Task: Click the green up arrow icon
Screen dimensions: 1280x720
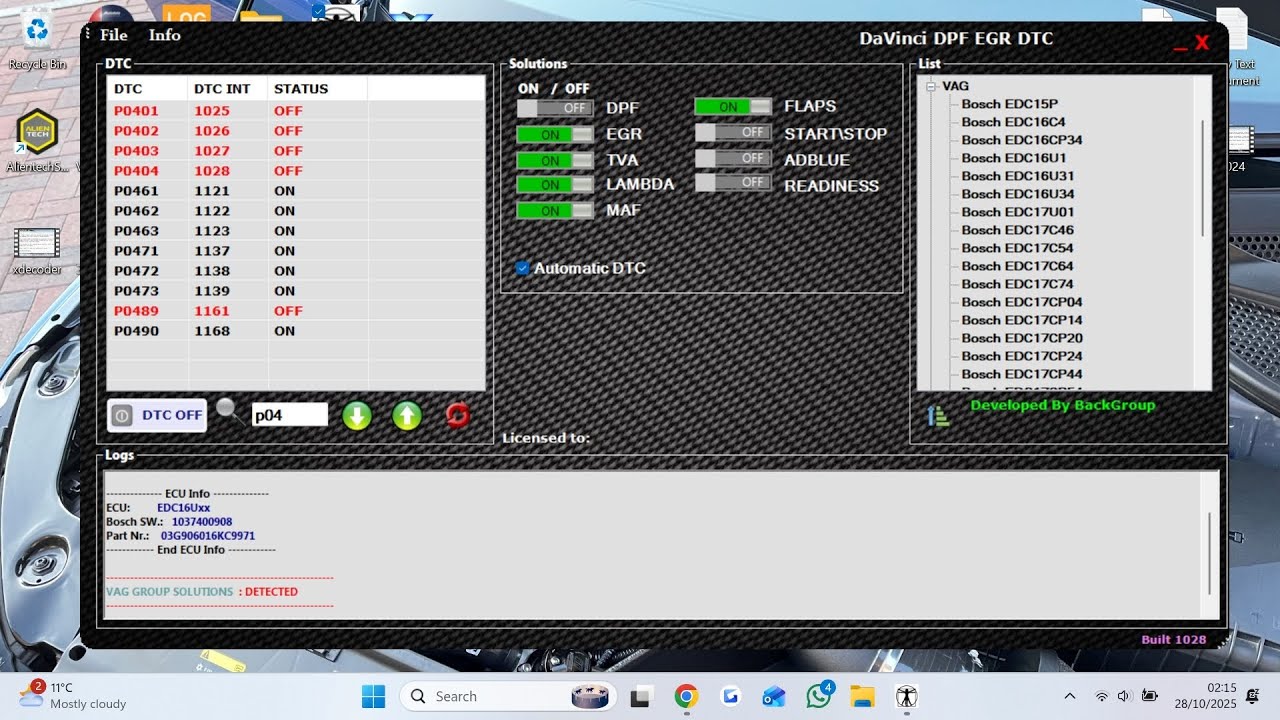Action: pos(407,415)
